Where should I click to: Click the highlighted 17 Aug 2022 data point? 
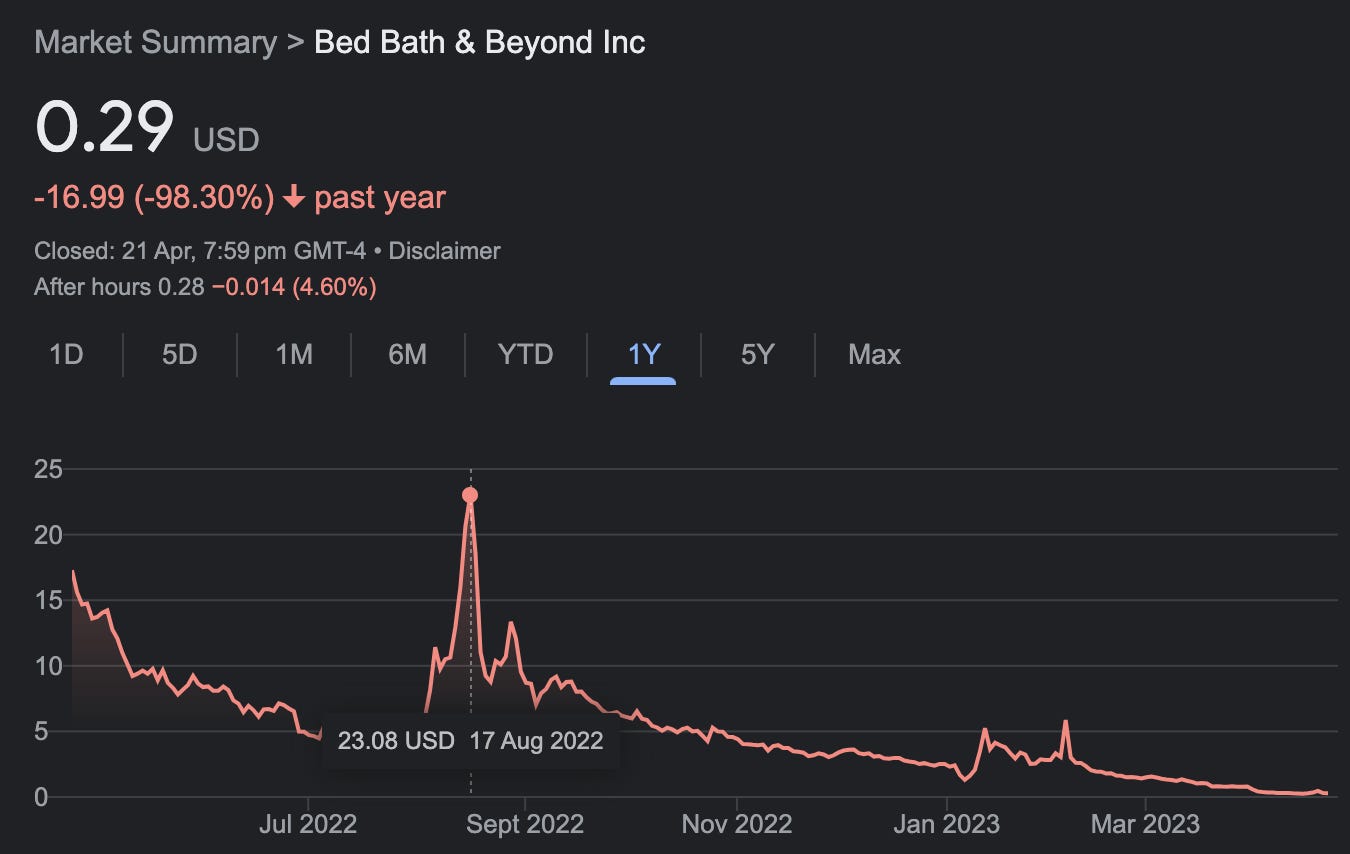(469, 493)
